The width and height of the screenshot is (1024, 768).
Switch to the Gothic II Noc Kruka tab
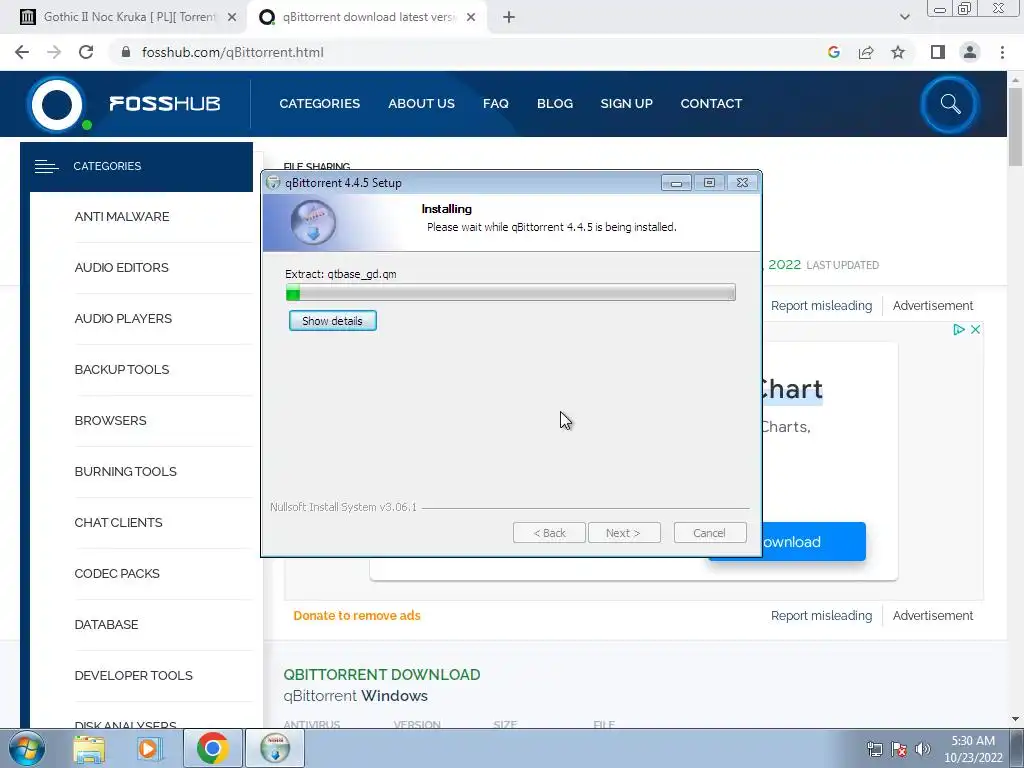pyautogui.click(x=124, y=17)
